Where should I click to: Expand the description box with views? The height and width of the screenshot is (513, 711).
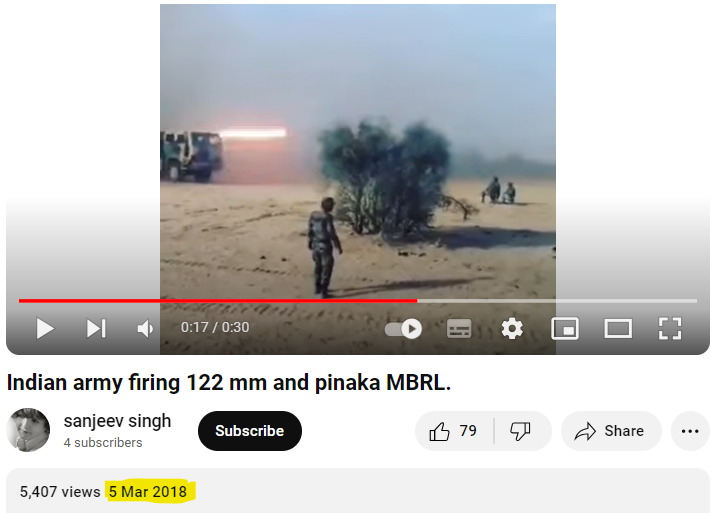tap(357, 491)
